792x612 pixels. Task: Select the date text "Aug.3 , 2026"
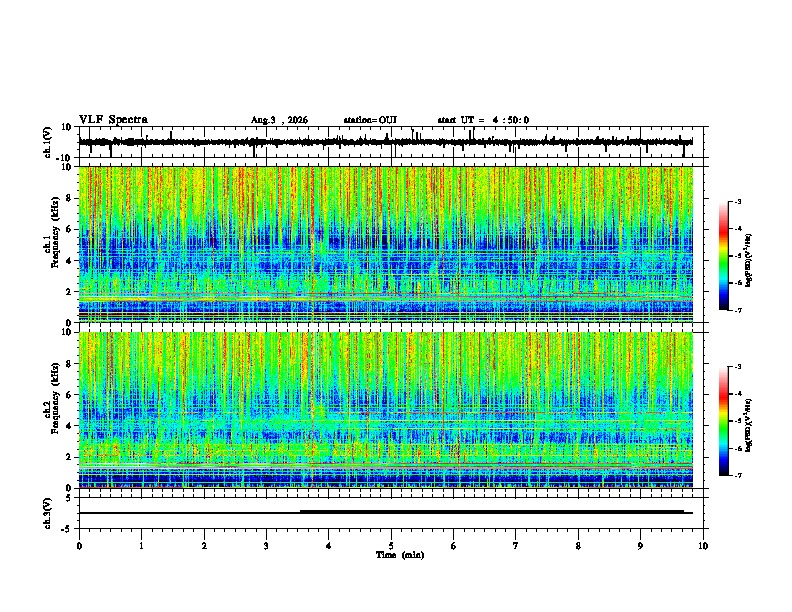[x=279, y=120]
